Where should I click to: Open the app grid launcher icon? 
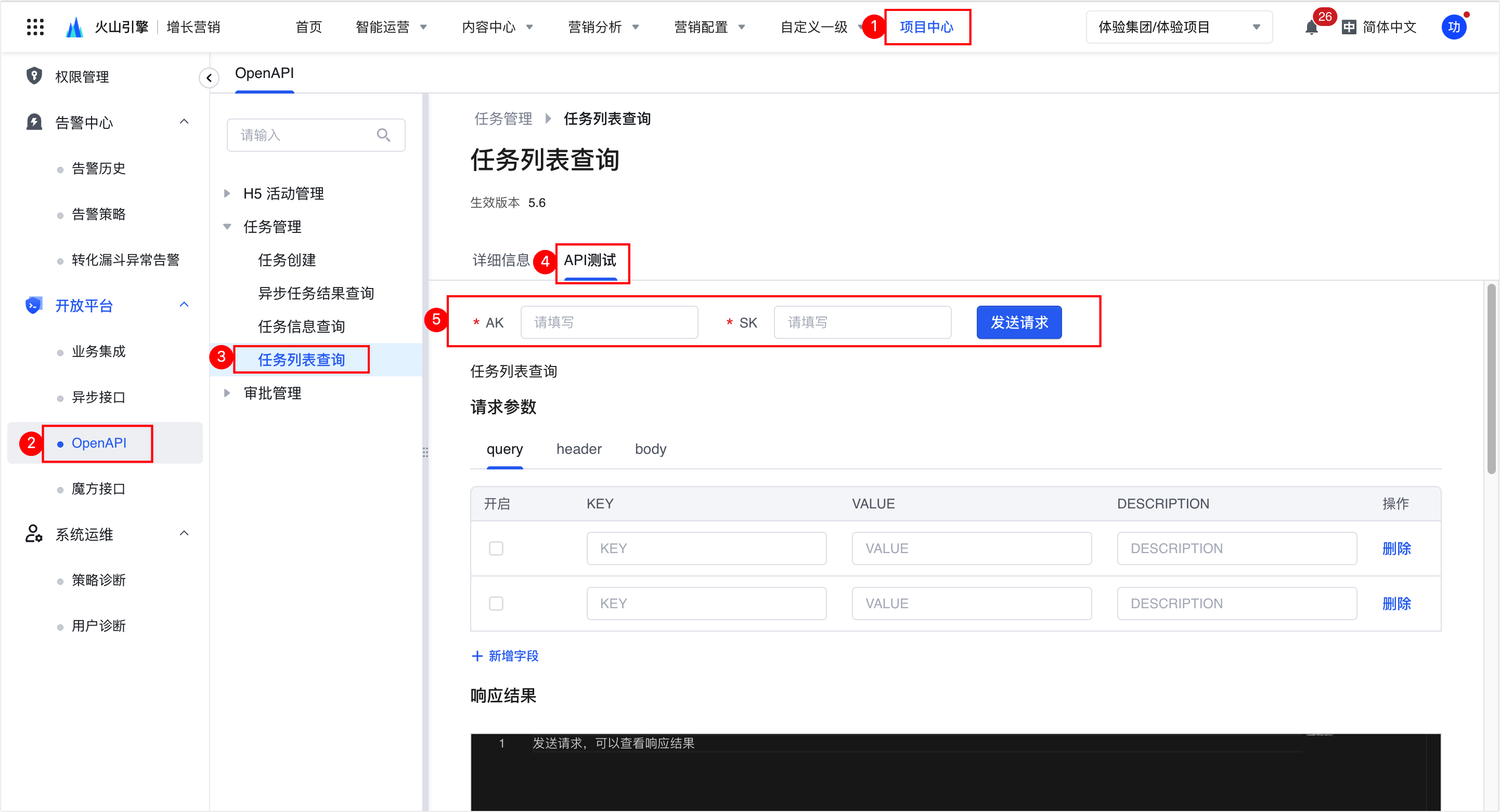[35, 27]
